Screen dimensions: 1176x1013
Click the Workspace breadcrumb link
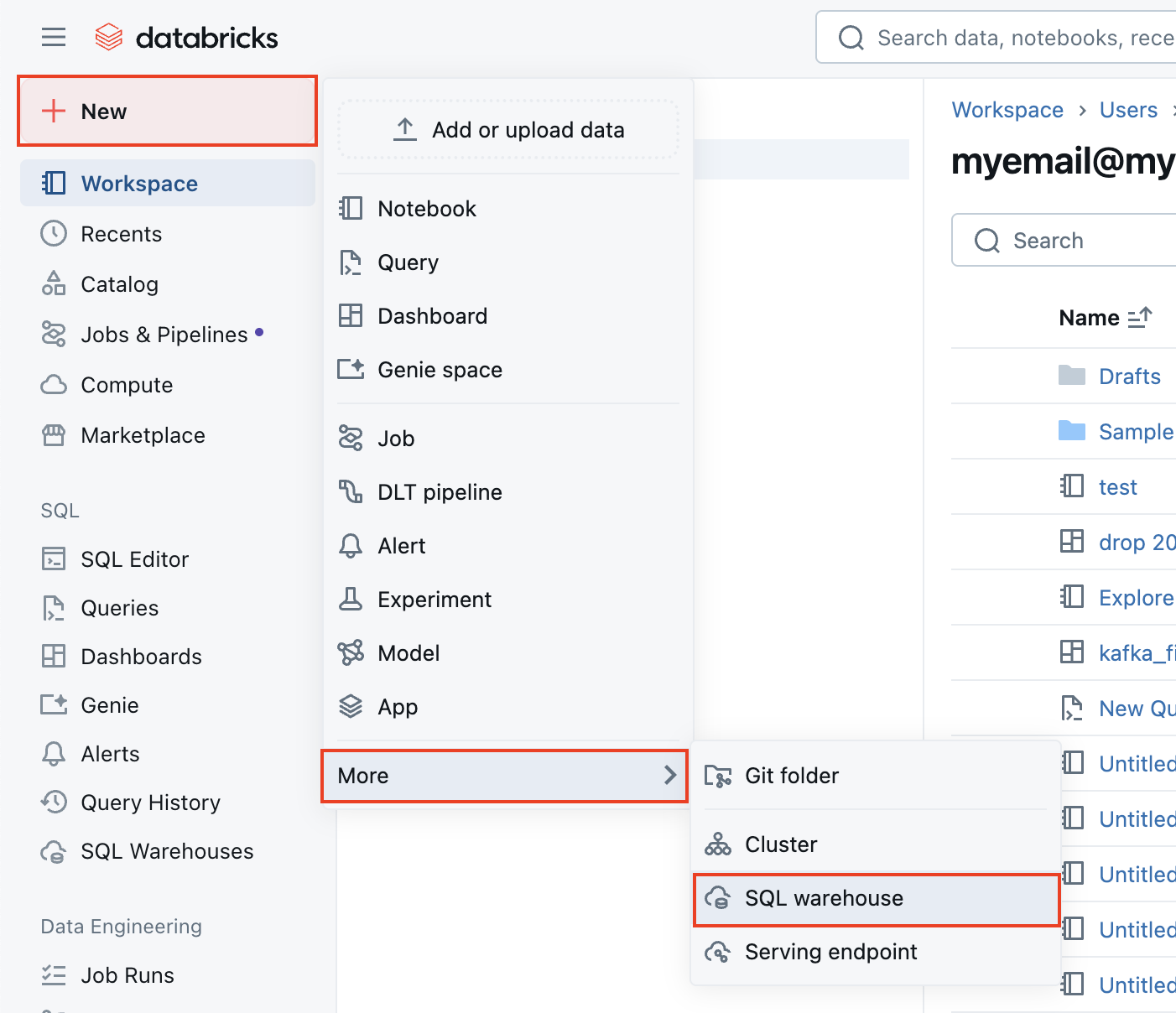point(1007,110)
